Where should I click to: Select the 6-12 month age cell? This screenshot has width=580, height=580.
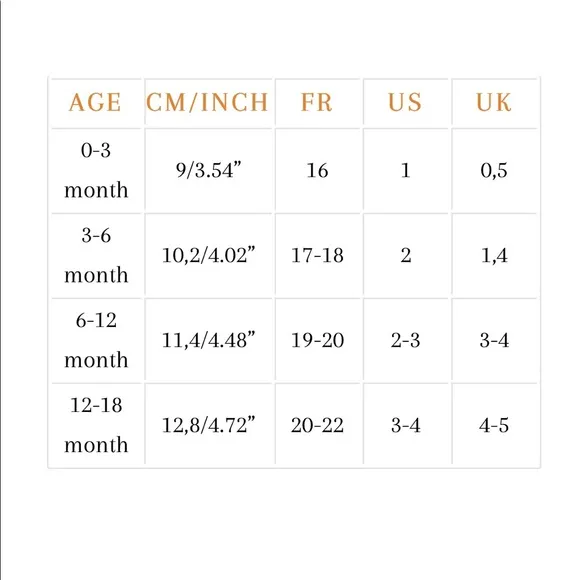click(96, 340)
